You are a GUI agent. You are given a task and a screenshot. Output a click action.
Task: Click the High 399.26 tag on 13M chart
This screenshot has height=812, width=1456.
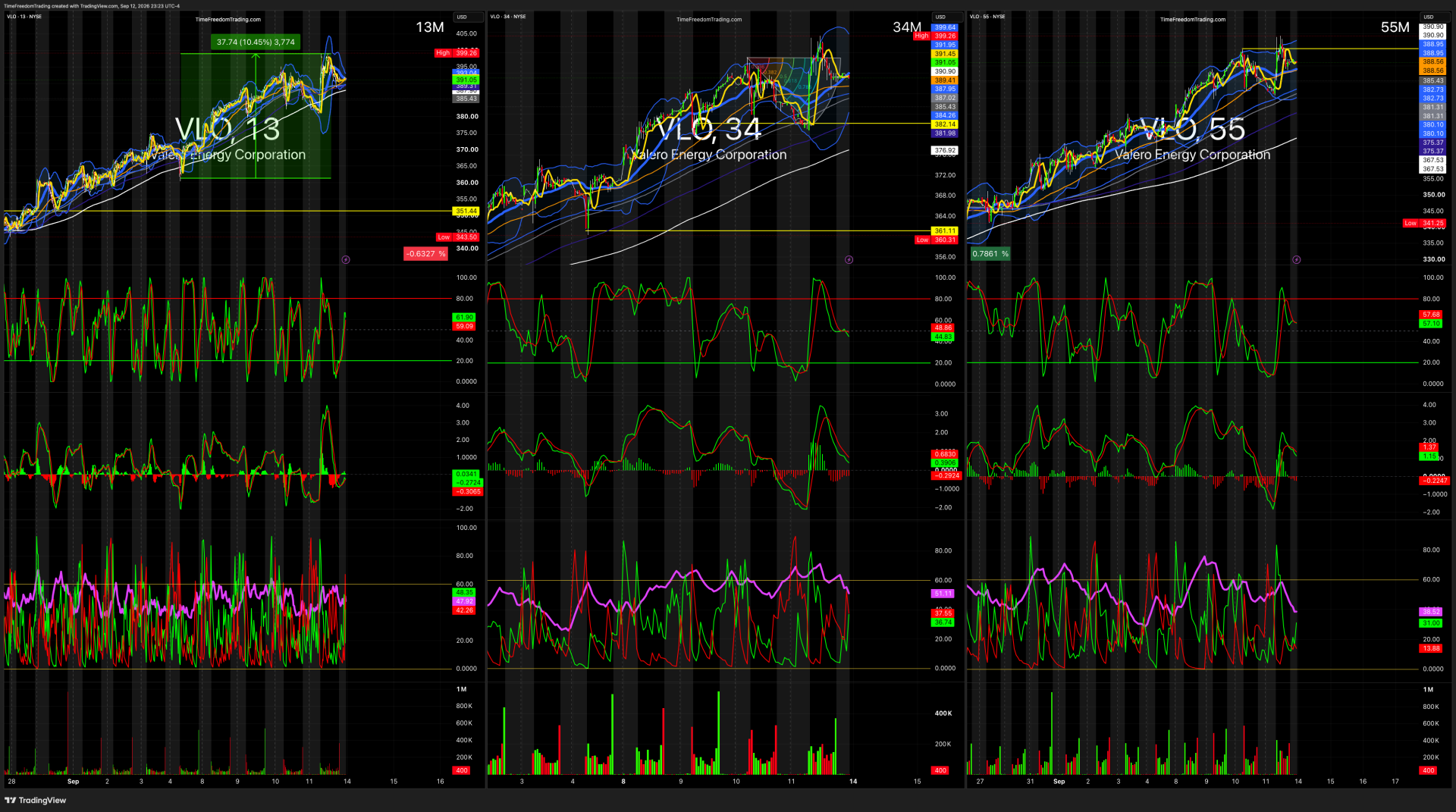coord(457,53)
